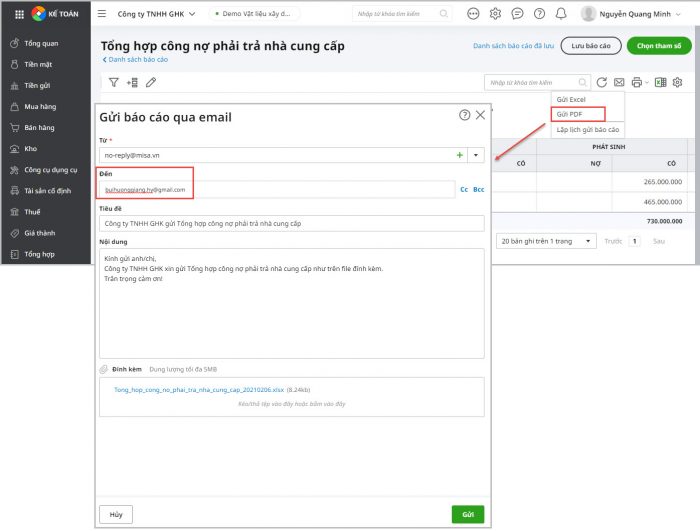Open help in email dialog

[464, 115]
